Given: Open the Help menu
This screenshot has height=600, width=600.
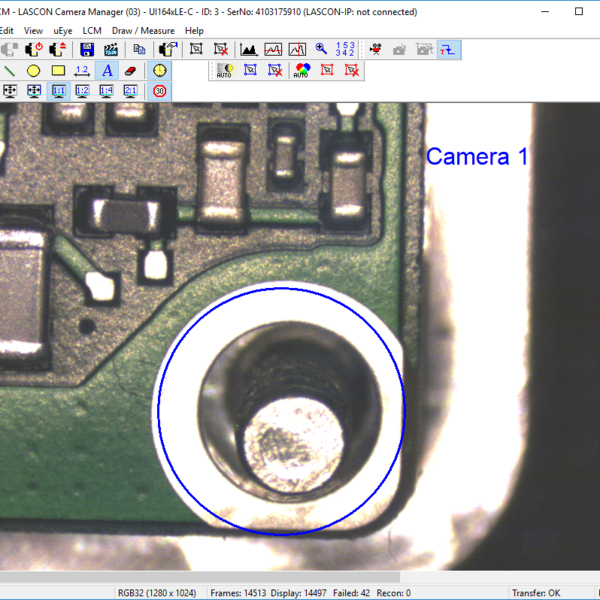Looking at the screenshot, I should click(194, 31).
